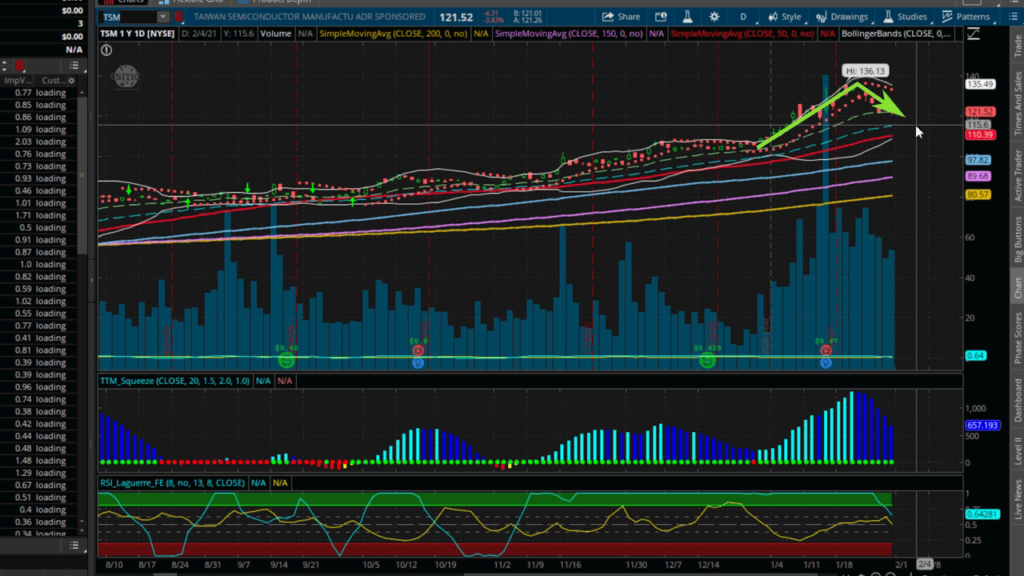Open chart settings gear icon

click(714, 17)
